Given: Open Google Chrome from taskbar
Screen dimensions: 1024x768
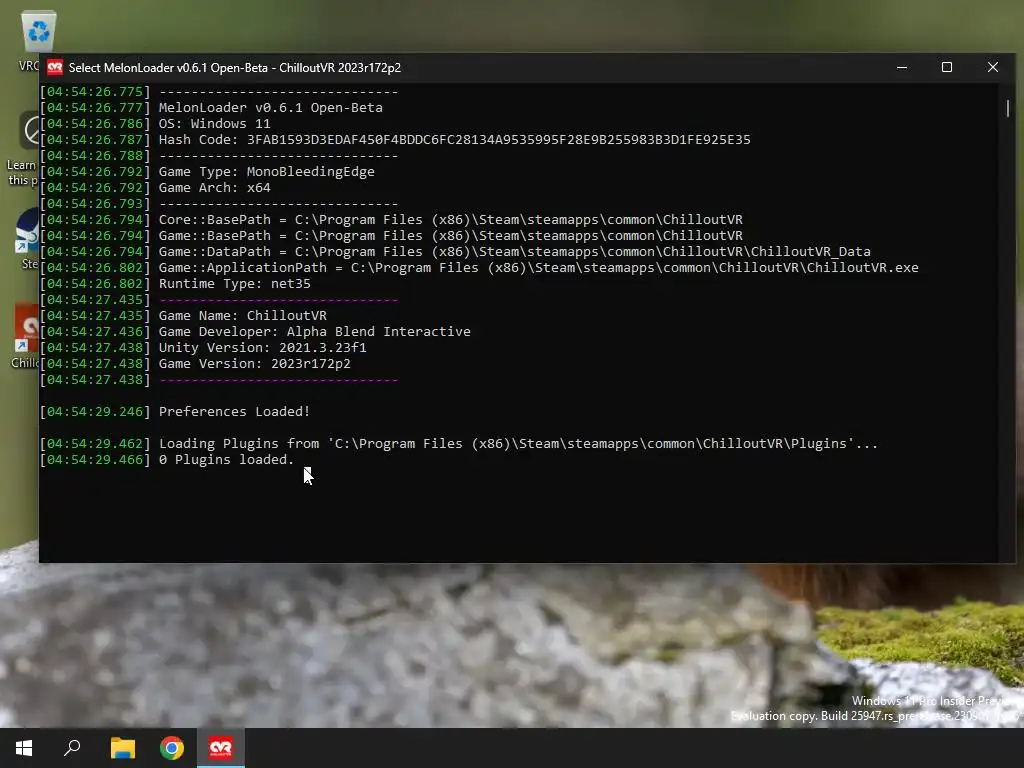Looking at the screenshot, I should point(172,748).
